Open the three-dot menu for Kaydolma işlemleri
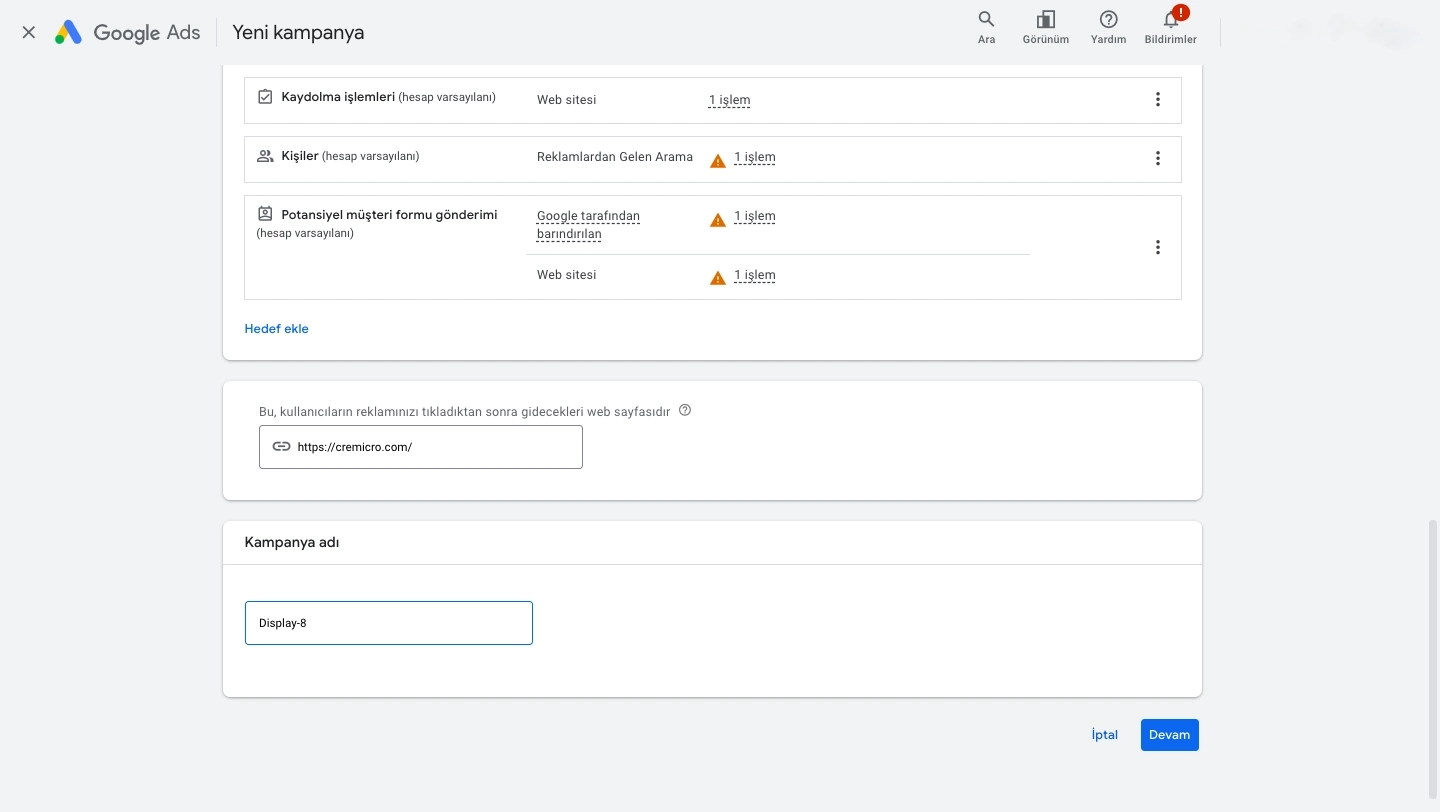Screen dimensions: 1440x812 (1158, 99)
